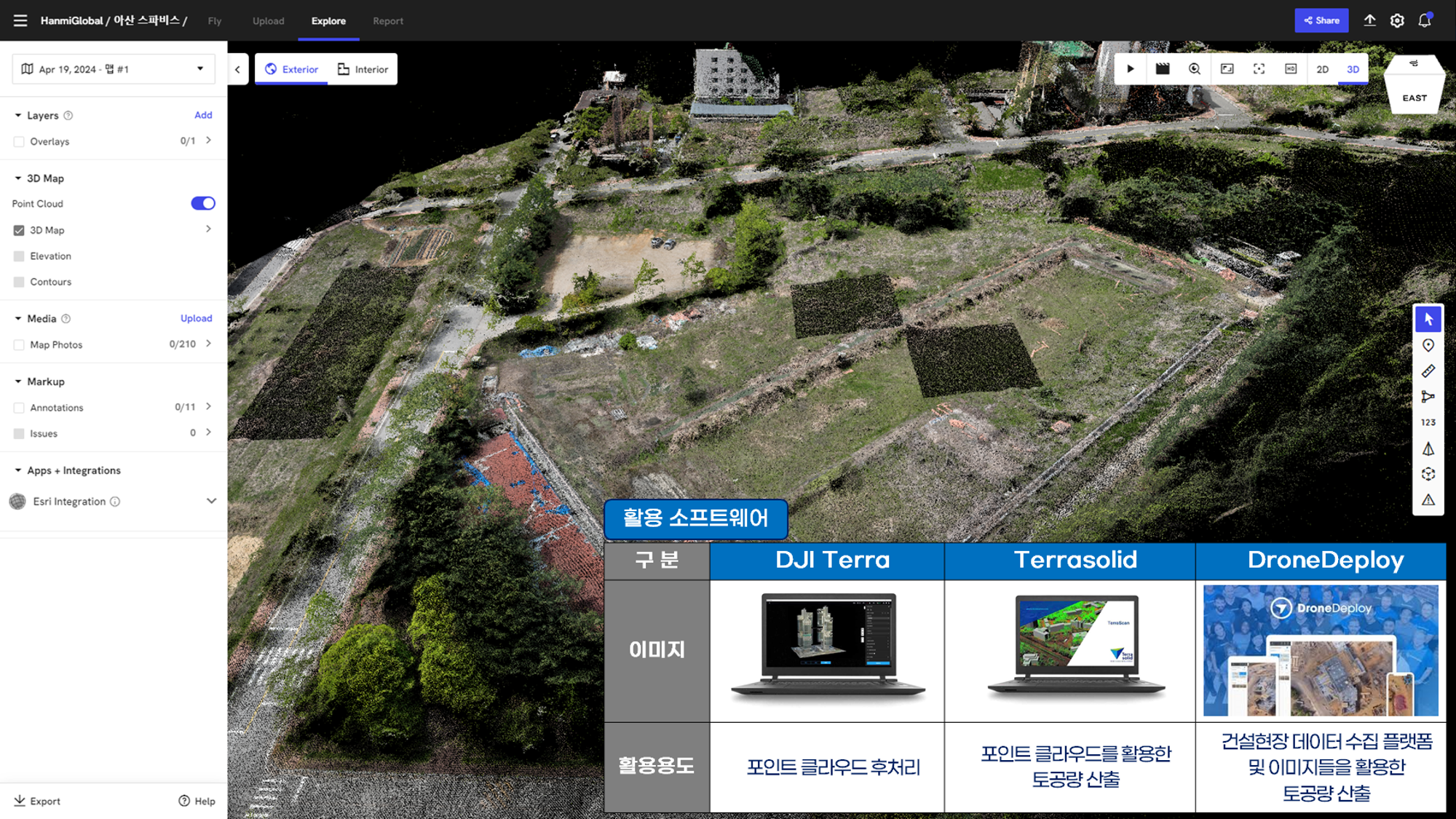Collapse the Apps + Integrations section
Screen dimensions: 1456x819
coord(18,470)
